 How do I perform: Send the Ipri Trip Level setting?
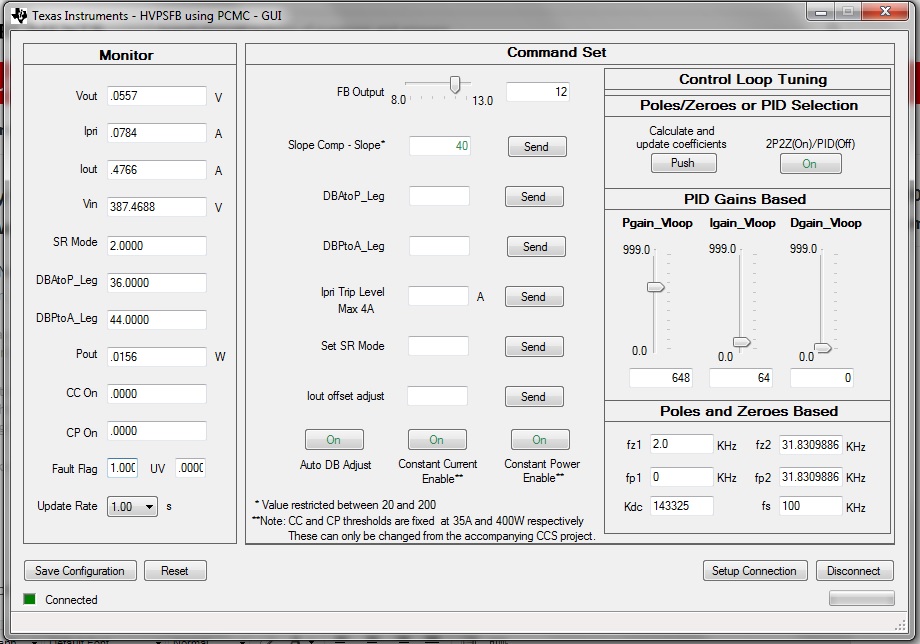(534, 296)
